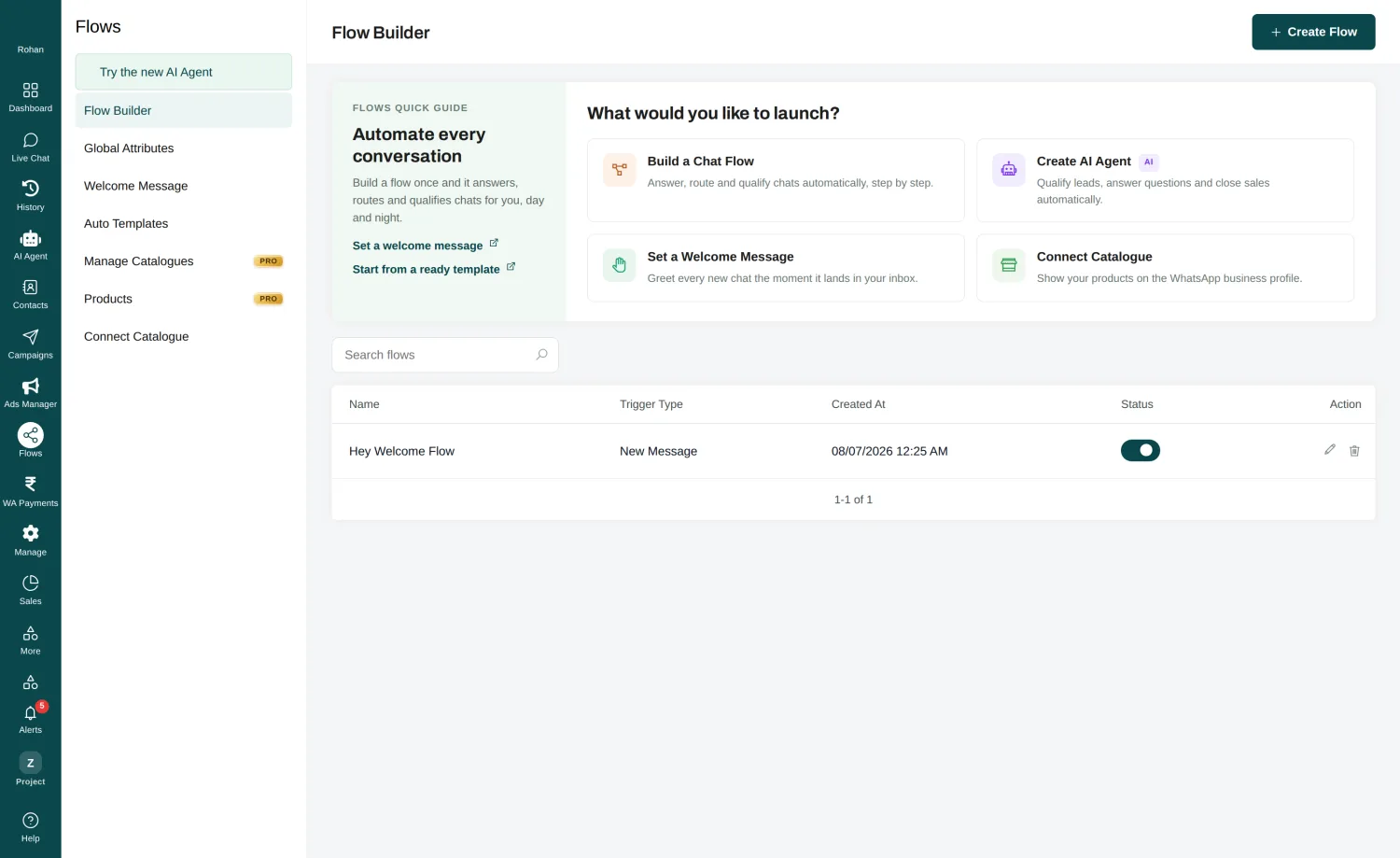Open Ads Manager
The image size is (1400, 858).
pyautogui.click(x=30, y=393)
